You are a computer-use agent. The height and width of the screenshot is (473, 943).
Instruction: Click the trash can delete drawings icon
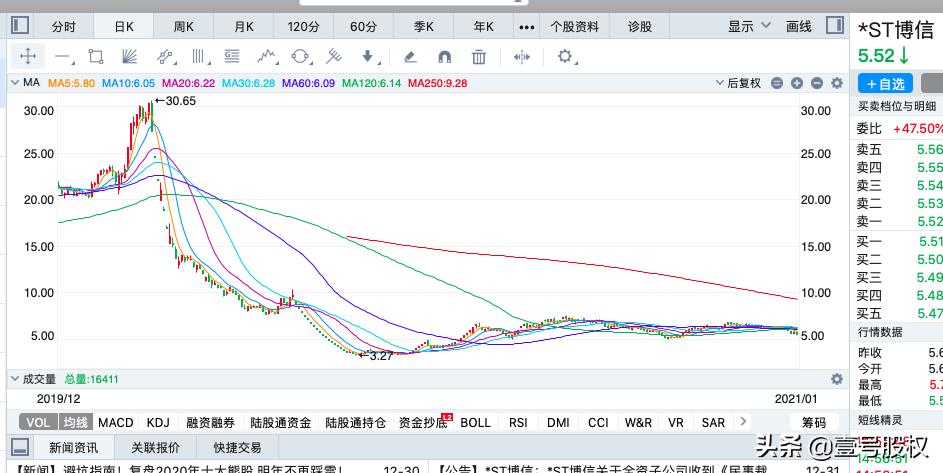(479, 57)
